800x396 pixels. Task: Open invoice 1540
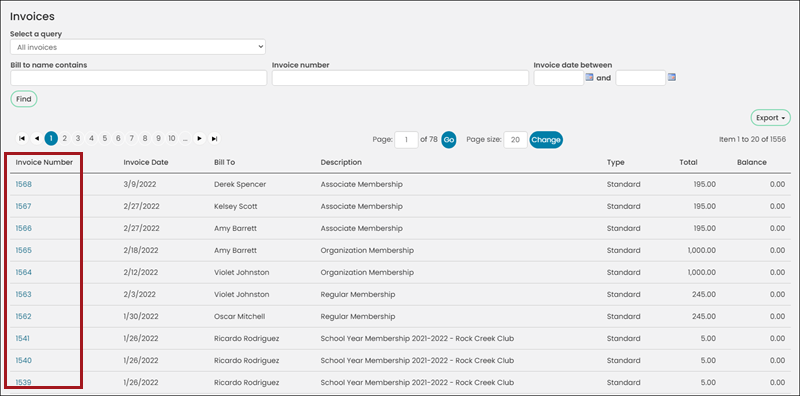coord(23,360)
